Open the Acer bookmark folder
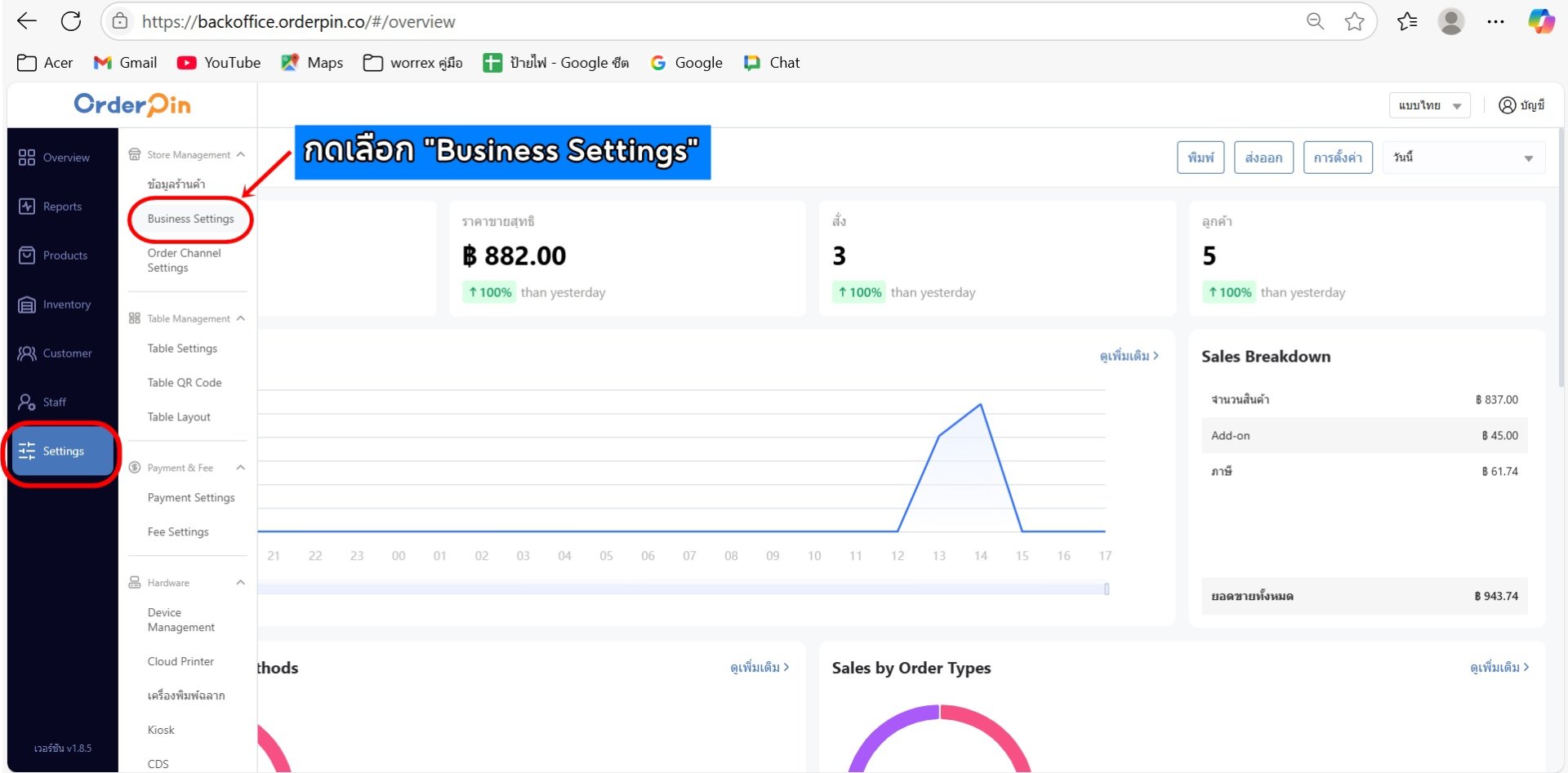The height and width of the screenshot is (773, 1568). click(x=45, y=63)
